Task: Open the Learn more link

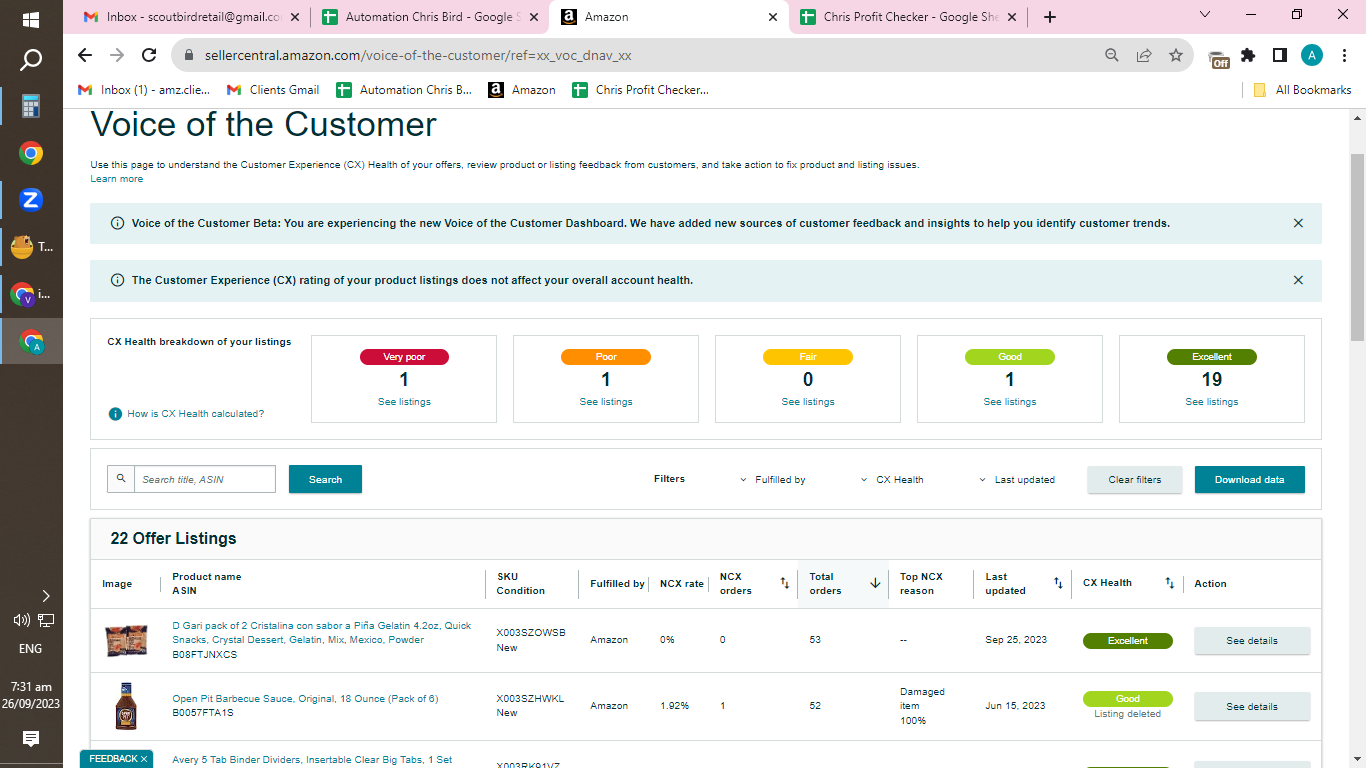Action: pyautogui.click(x=117, y=179)
